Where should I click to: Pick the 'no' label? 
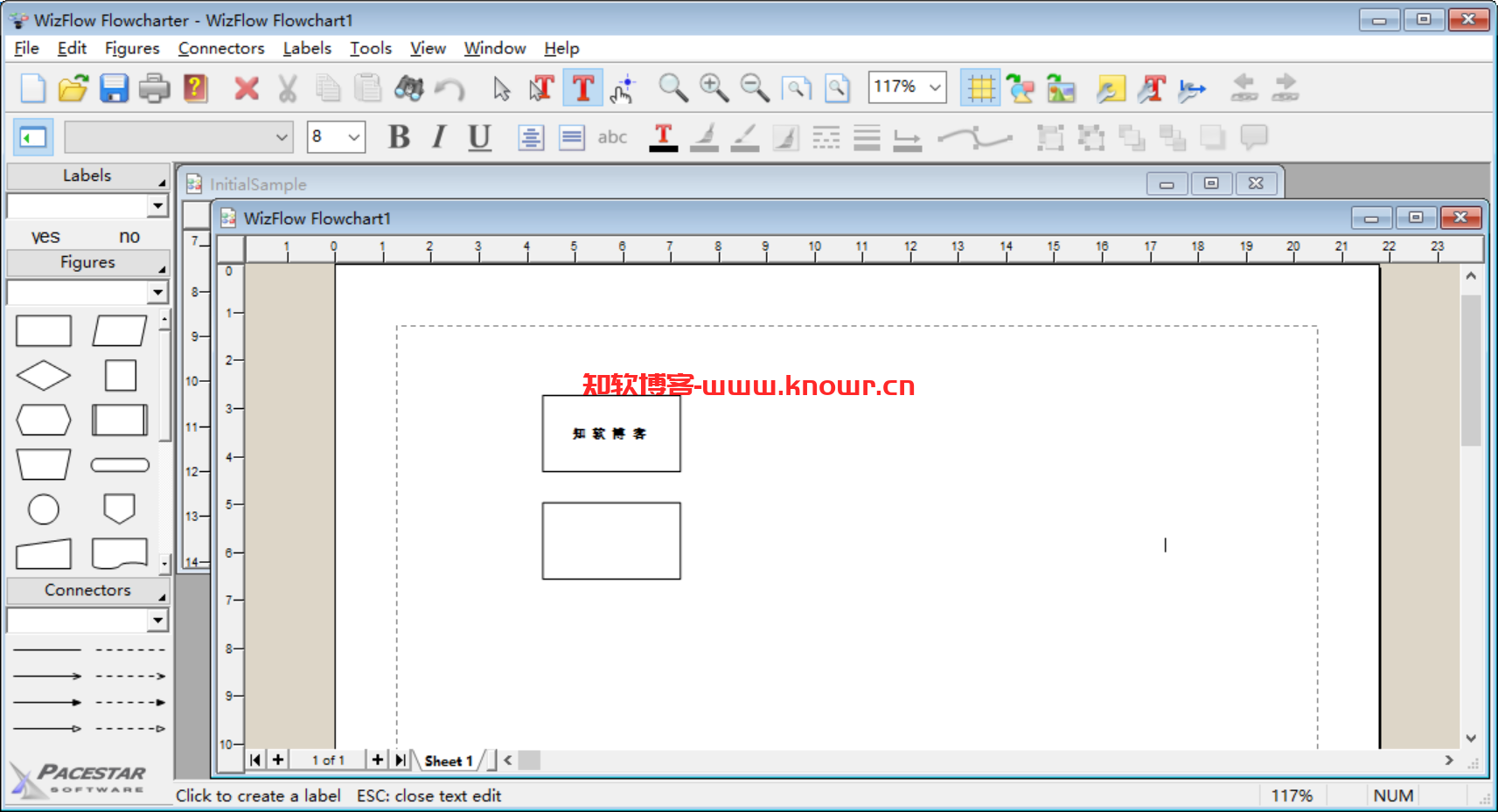[129, 236]
